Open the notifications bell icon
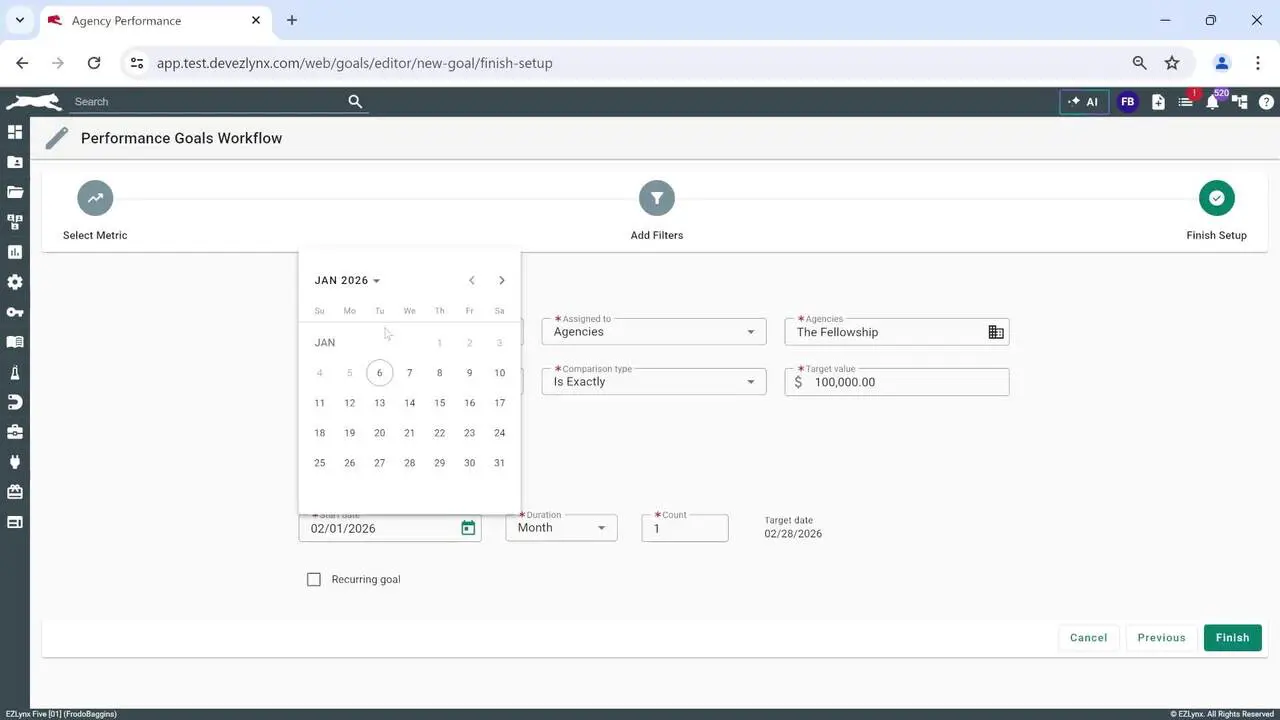The width and height of the screenshot is (1280, 720). coord(1212,102)
